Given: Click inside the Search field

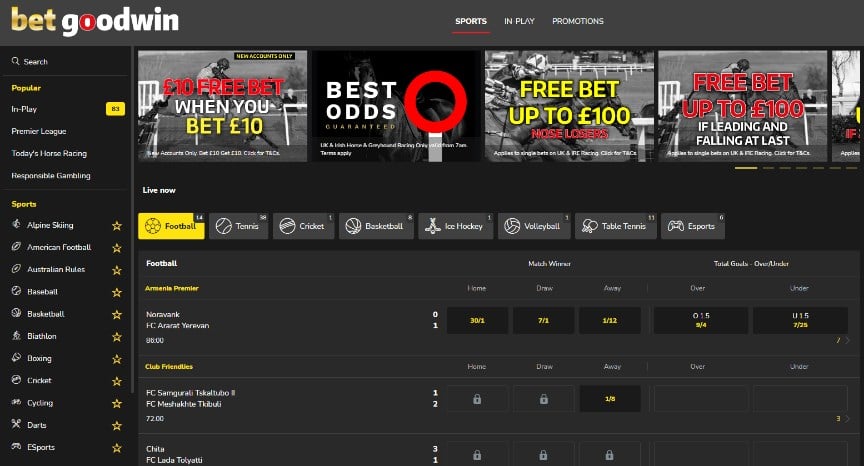Looking at the screenshot, I should [x=68, y=61].
